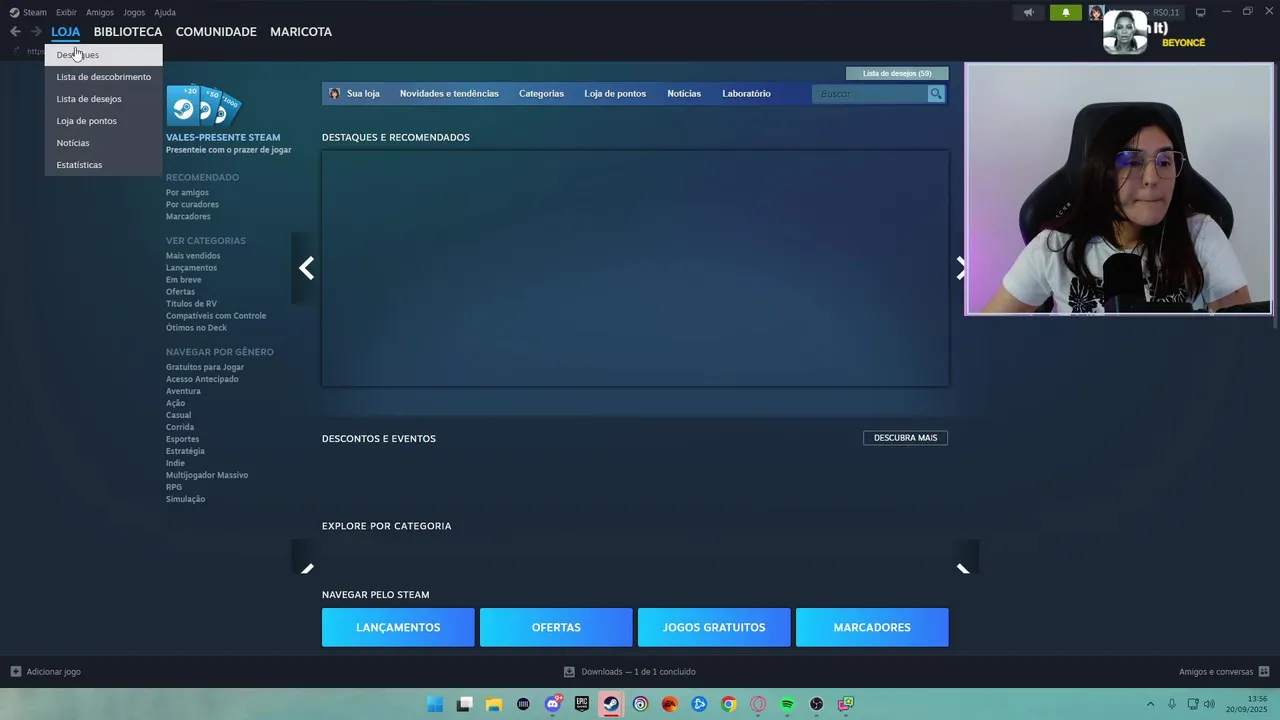Open Sua loja store dropdown
This screenshot has width=1280, height=720.
pos(363,94)
